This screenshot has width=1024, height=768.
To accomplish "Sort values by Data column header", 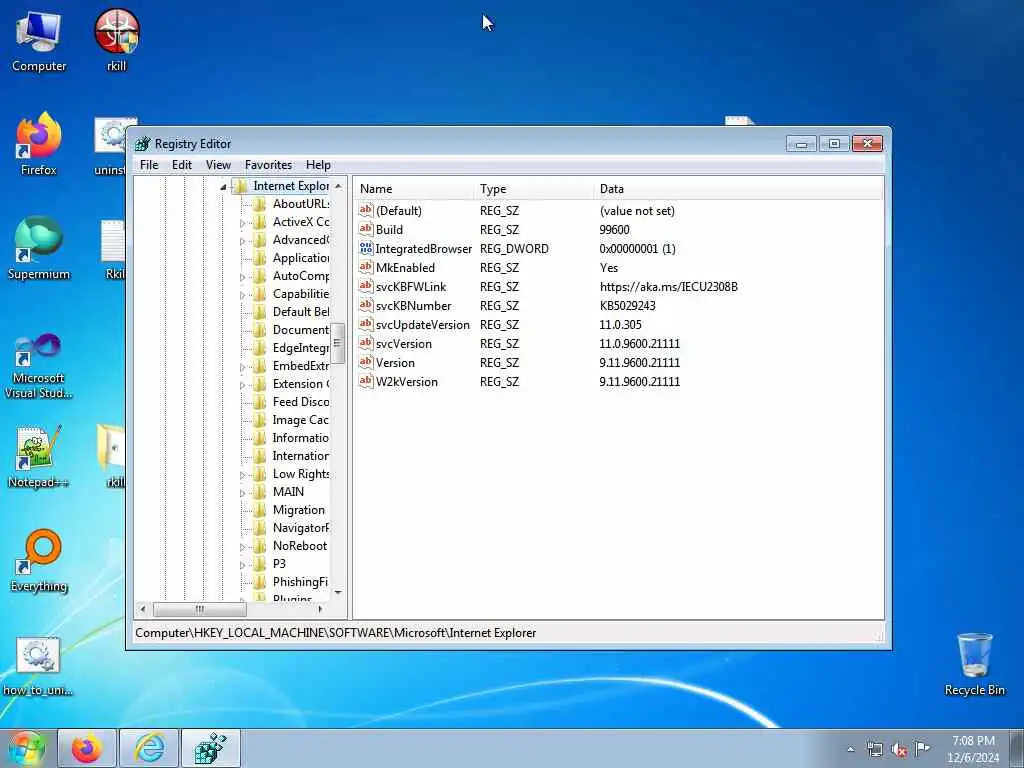I will point(738,189).
